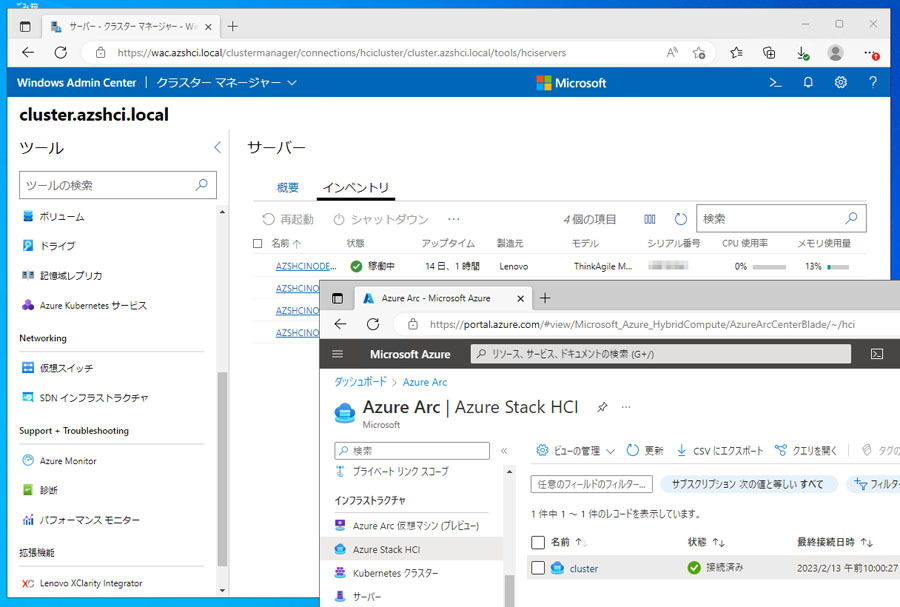Open profile avatar in back Edge window

pos(836,53)
